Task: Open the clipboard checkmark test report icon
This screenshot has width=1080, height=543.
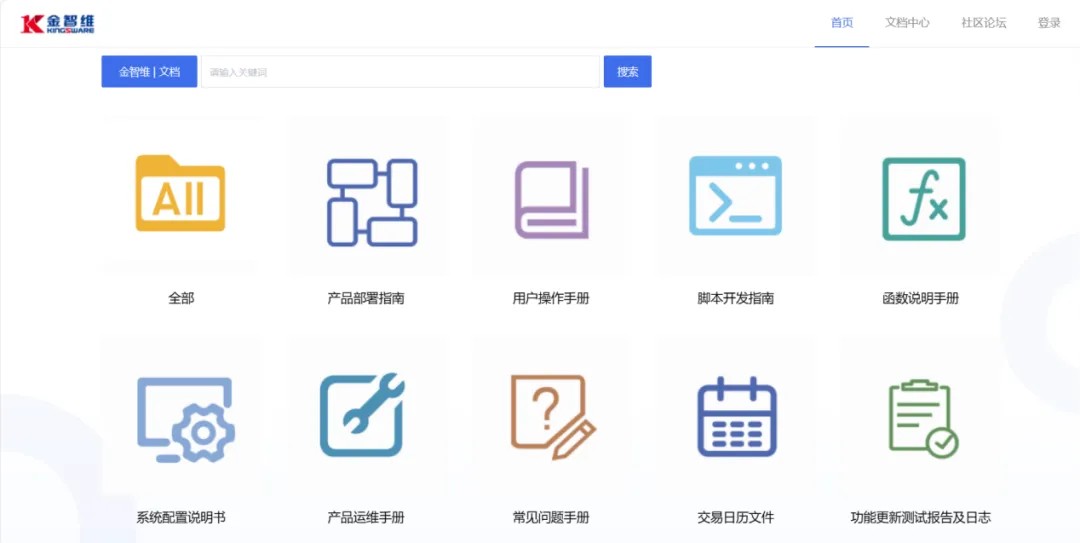Action: click(923, 418)
